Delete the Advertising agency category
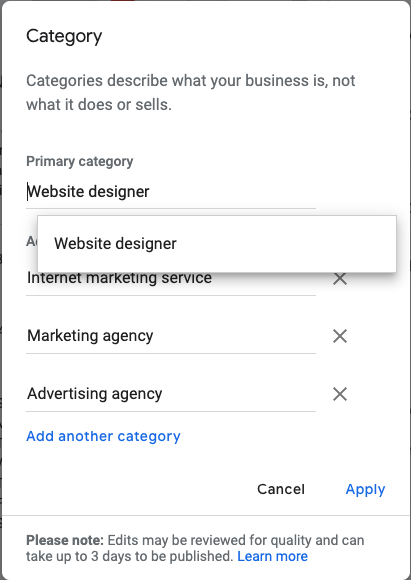This screenshot has width=411, height=580. (340, 394)
